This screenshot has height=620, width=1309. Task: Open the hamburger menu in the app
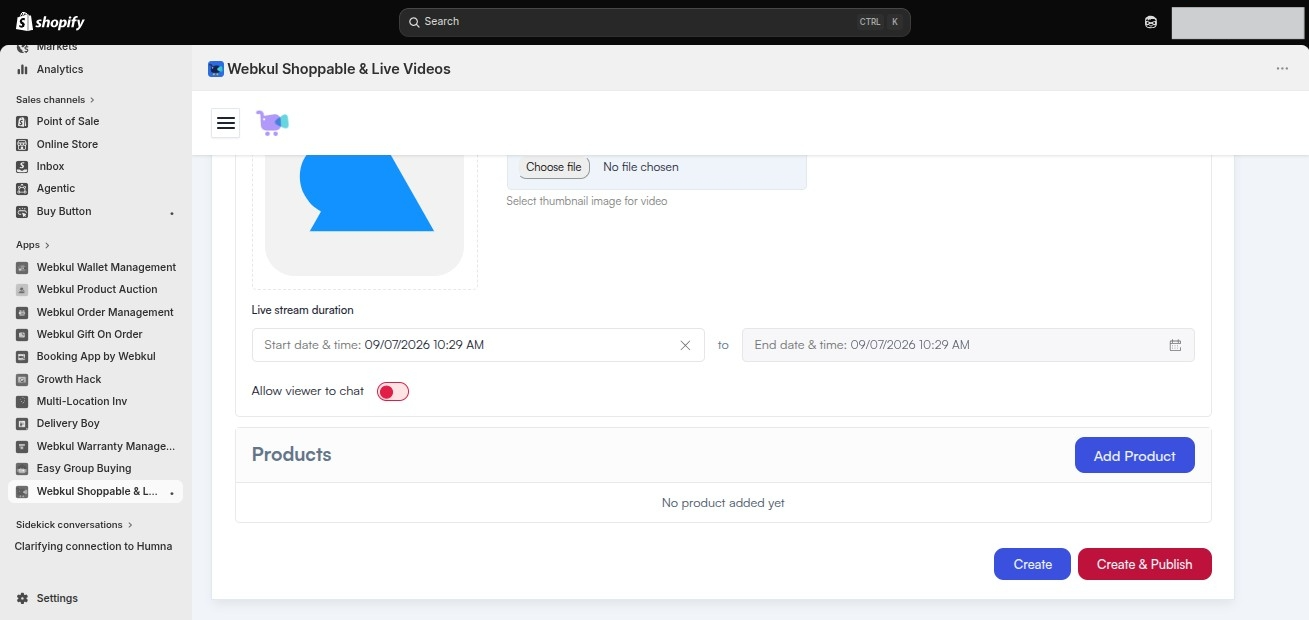click(x=226, y=123)
